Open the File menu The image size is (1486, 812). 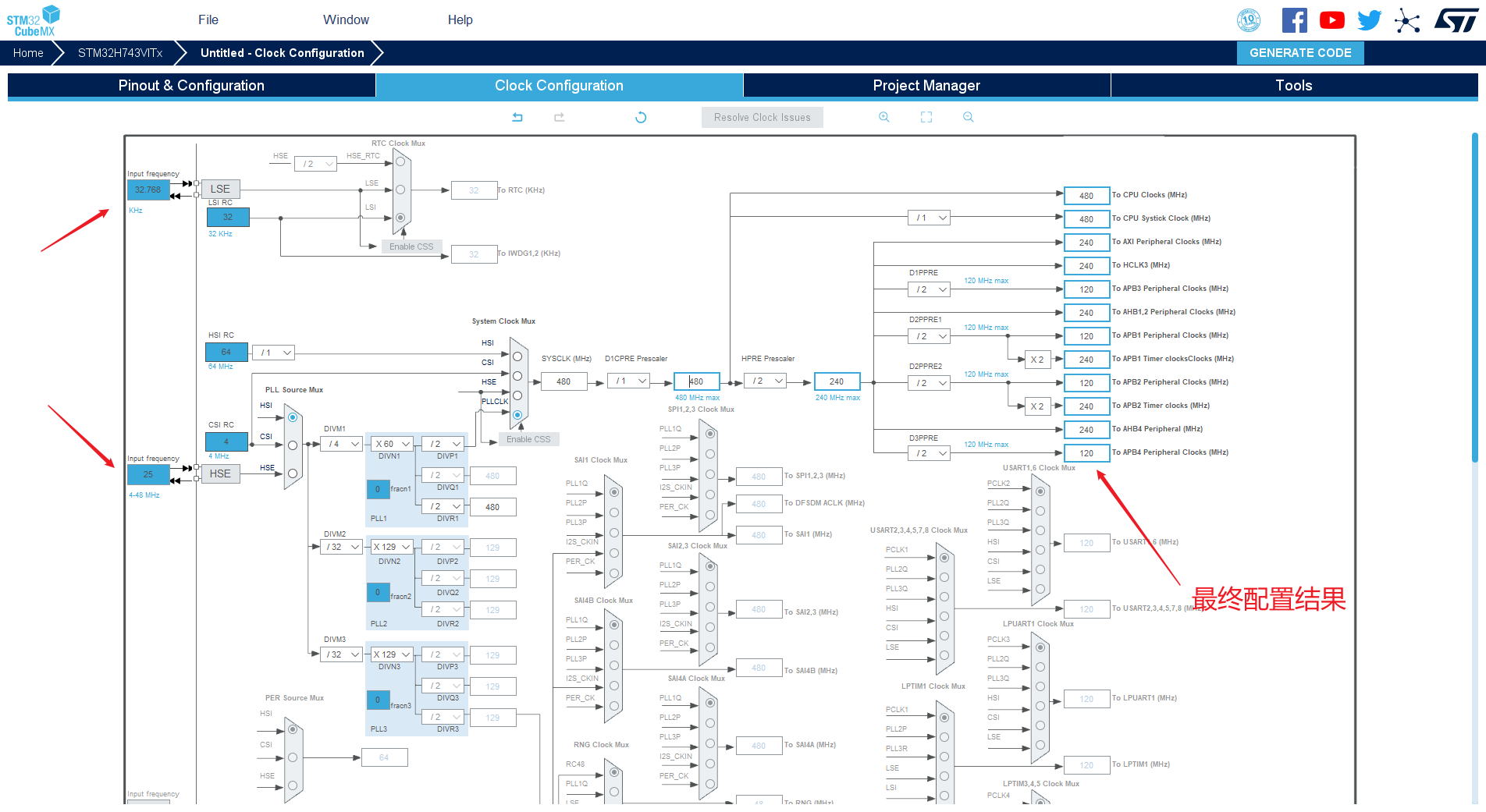pos(208,20)
